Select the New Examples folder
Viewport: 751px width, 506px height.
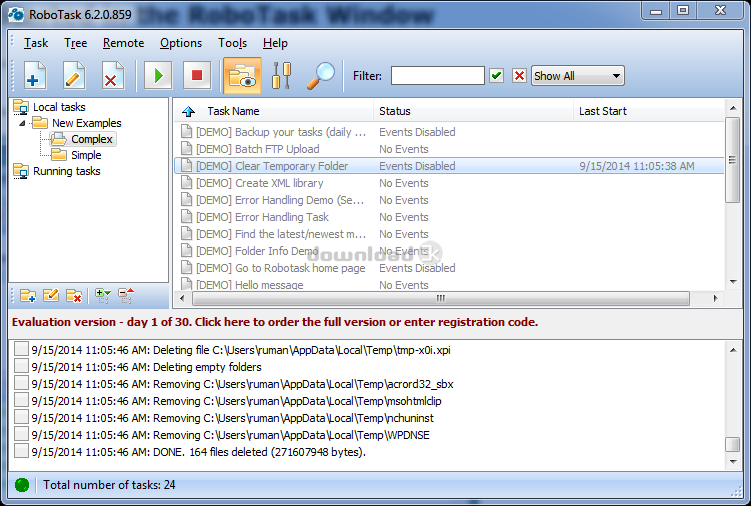[87, 123]
